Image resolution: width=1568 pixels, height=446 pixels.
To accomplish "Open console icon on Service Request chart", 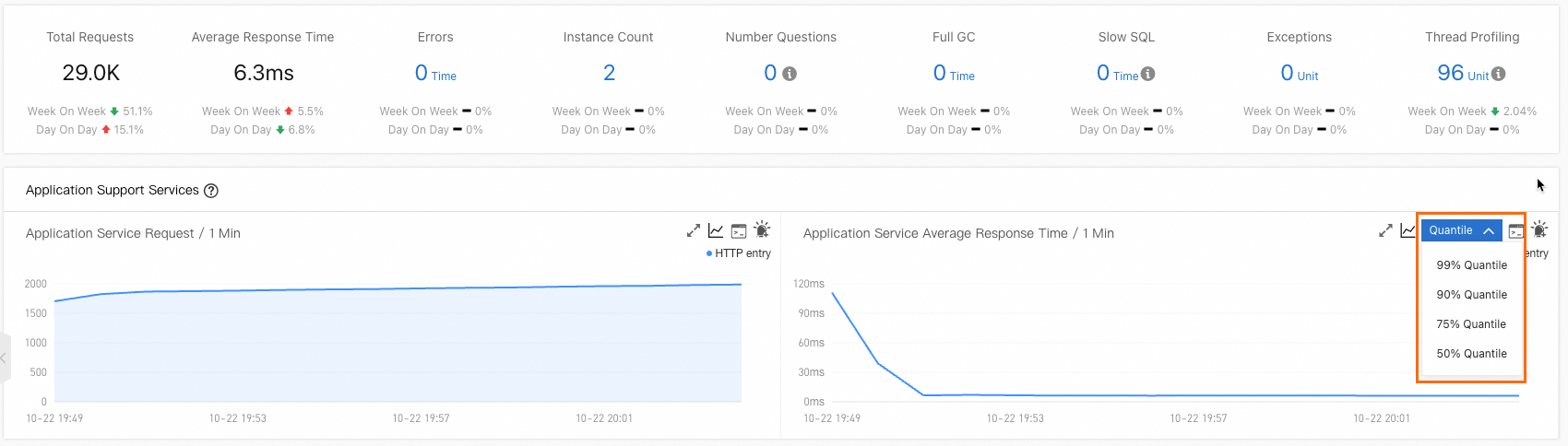I will pyautogui.click(x=739, y=230).
